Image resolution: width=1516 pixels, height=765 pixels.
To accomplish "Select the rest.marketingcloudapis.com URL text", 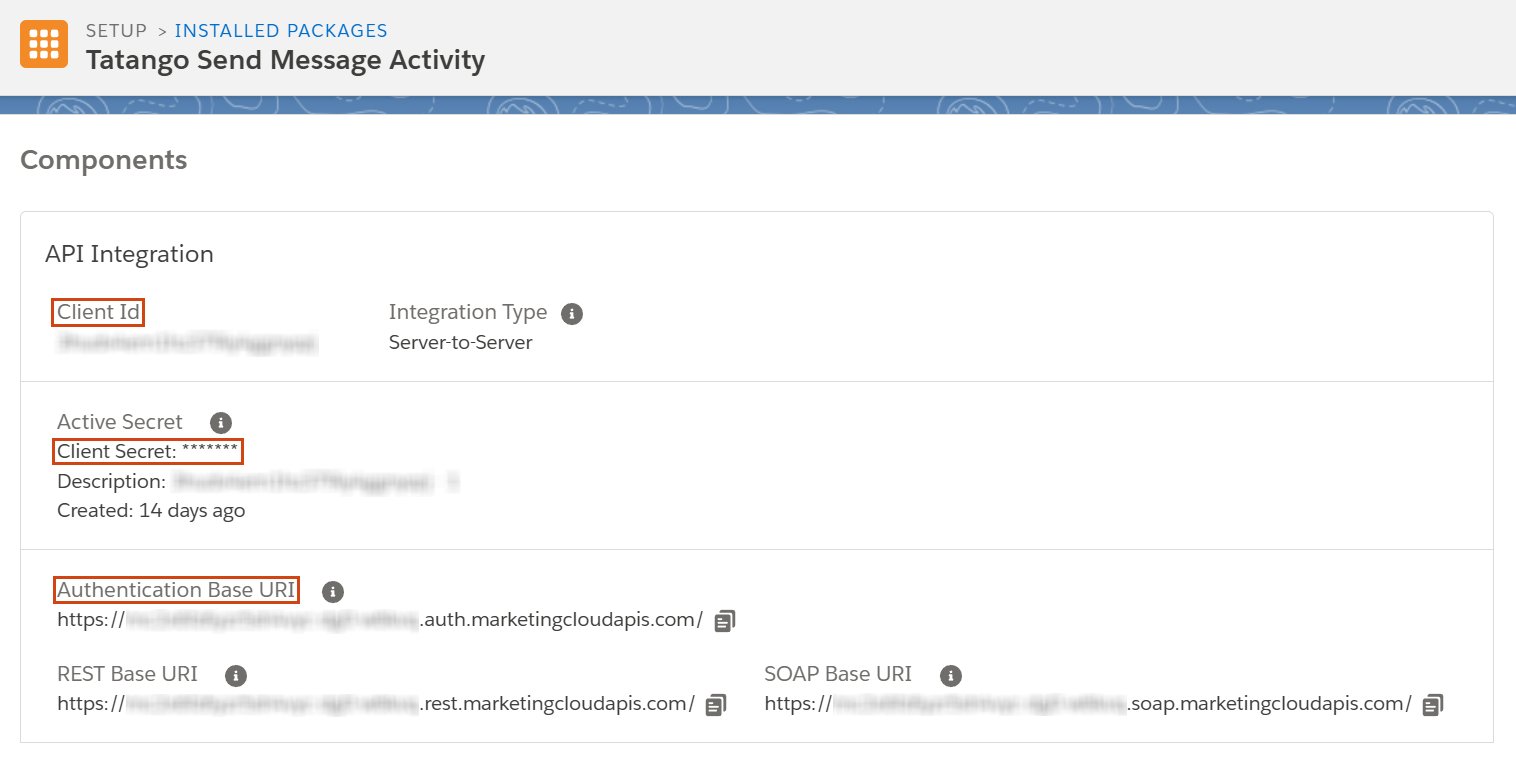I will click(376, 704).
